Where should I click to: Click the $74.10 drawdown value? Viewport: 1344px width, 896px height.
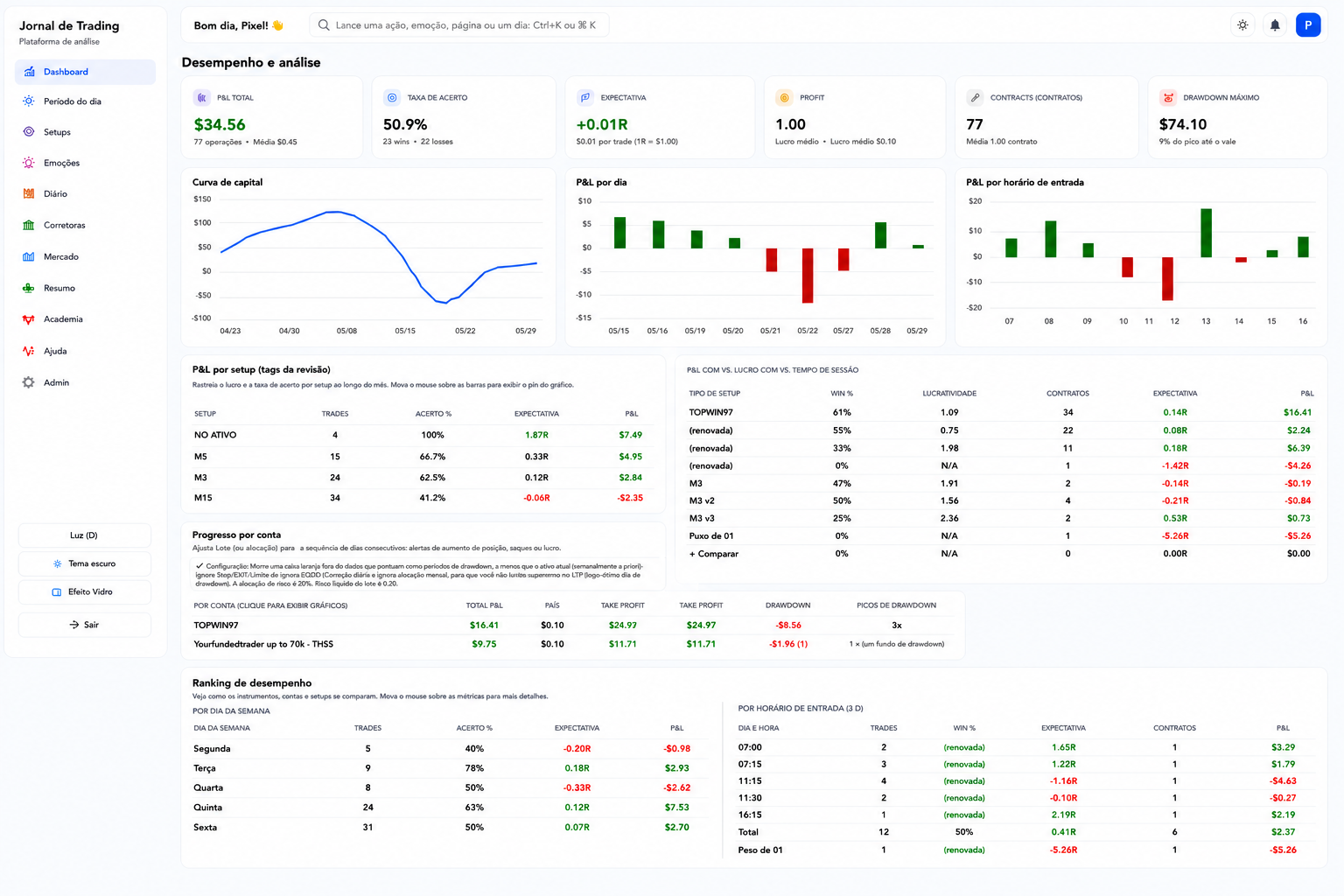tap(1182, 125)
